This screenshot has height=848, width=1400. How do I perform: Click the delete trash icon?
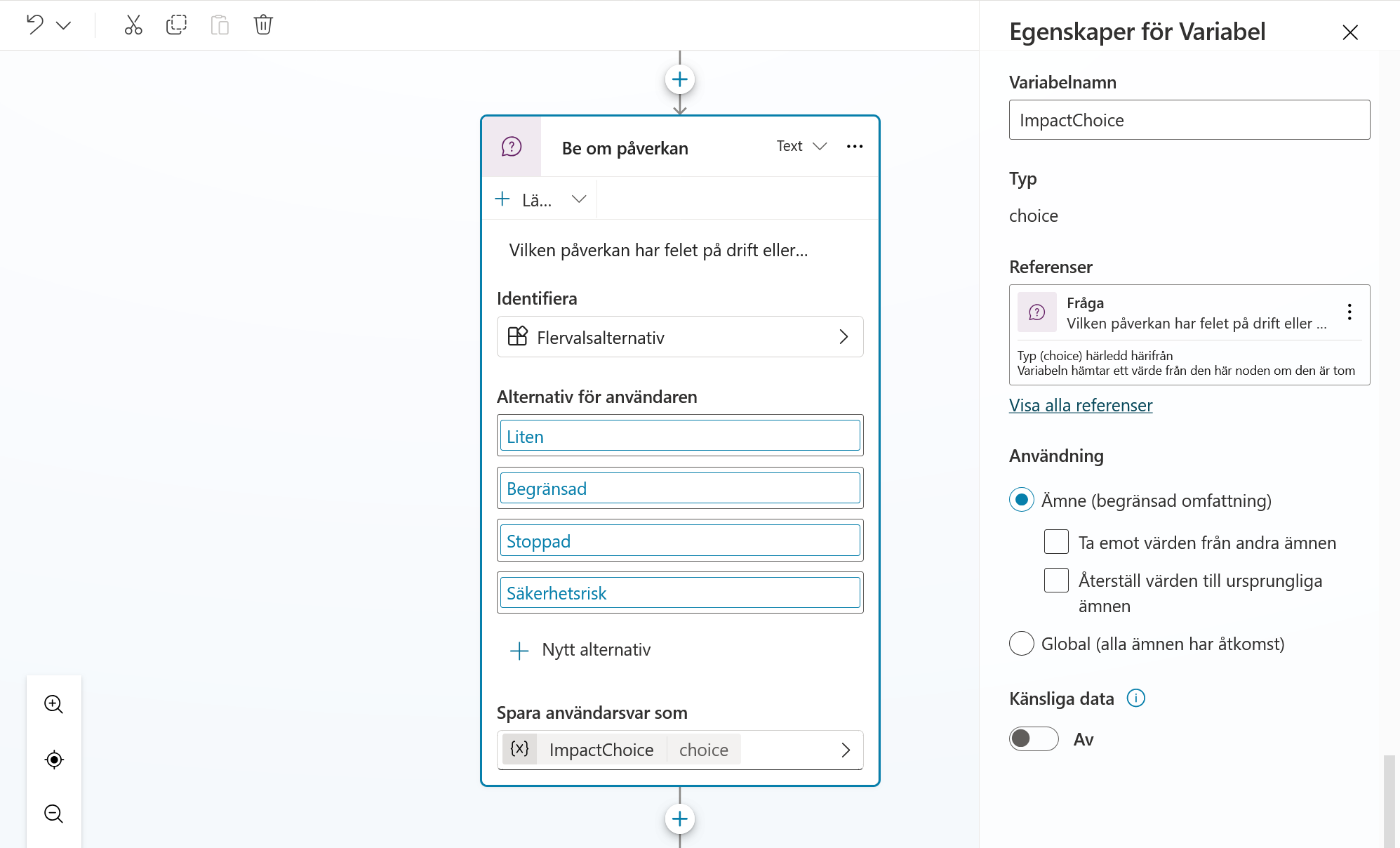263,25
